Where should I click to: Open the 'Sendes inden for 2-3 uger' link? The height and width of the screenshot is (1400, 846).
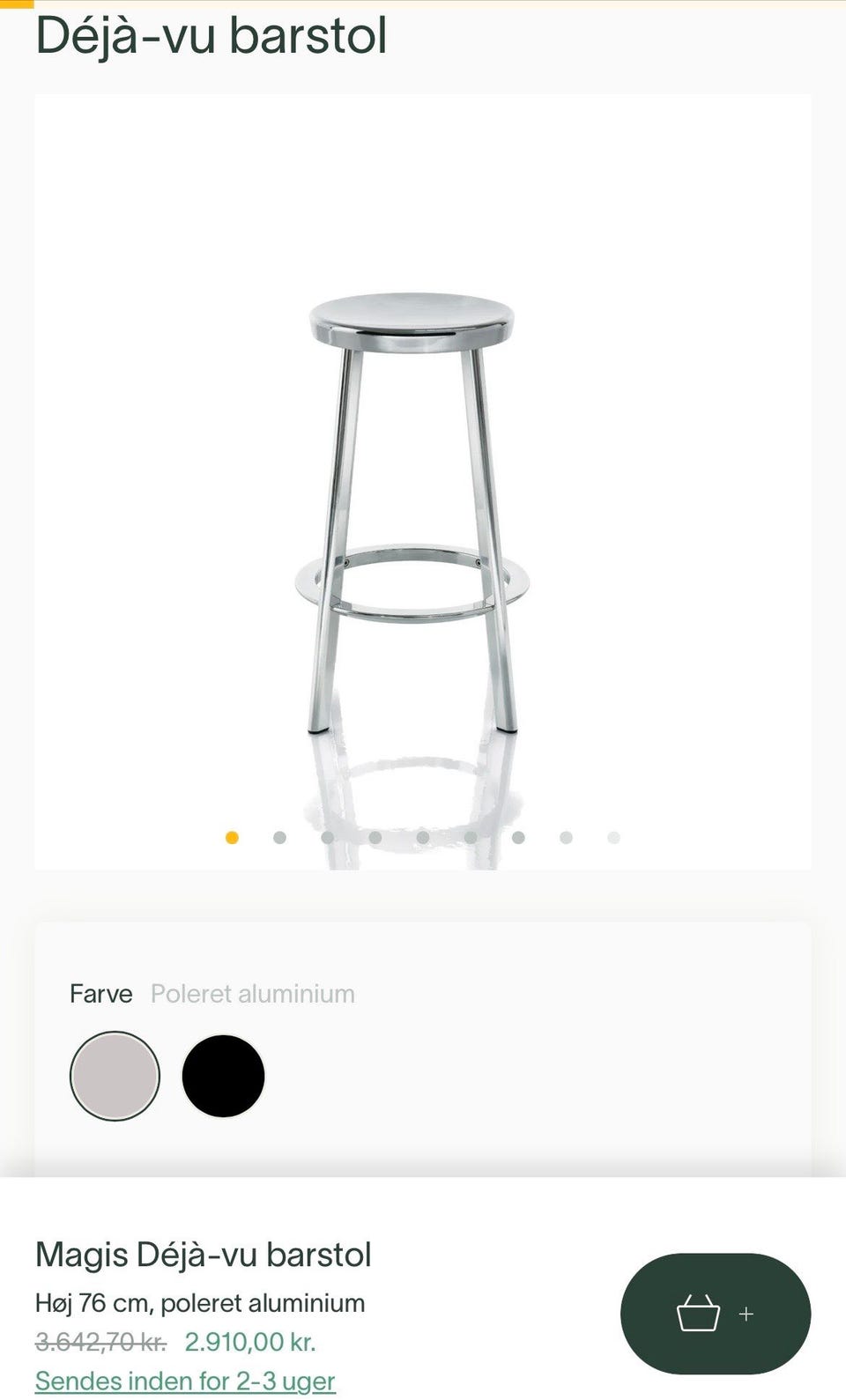click(185, 1381)
